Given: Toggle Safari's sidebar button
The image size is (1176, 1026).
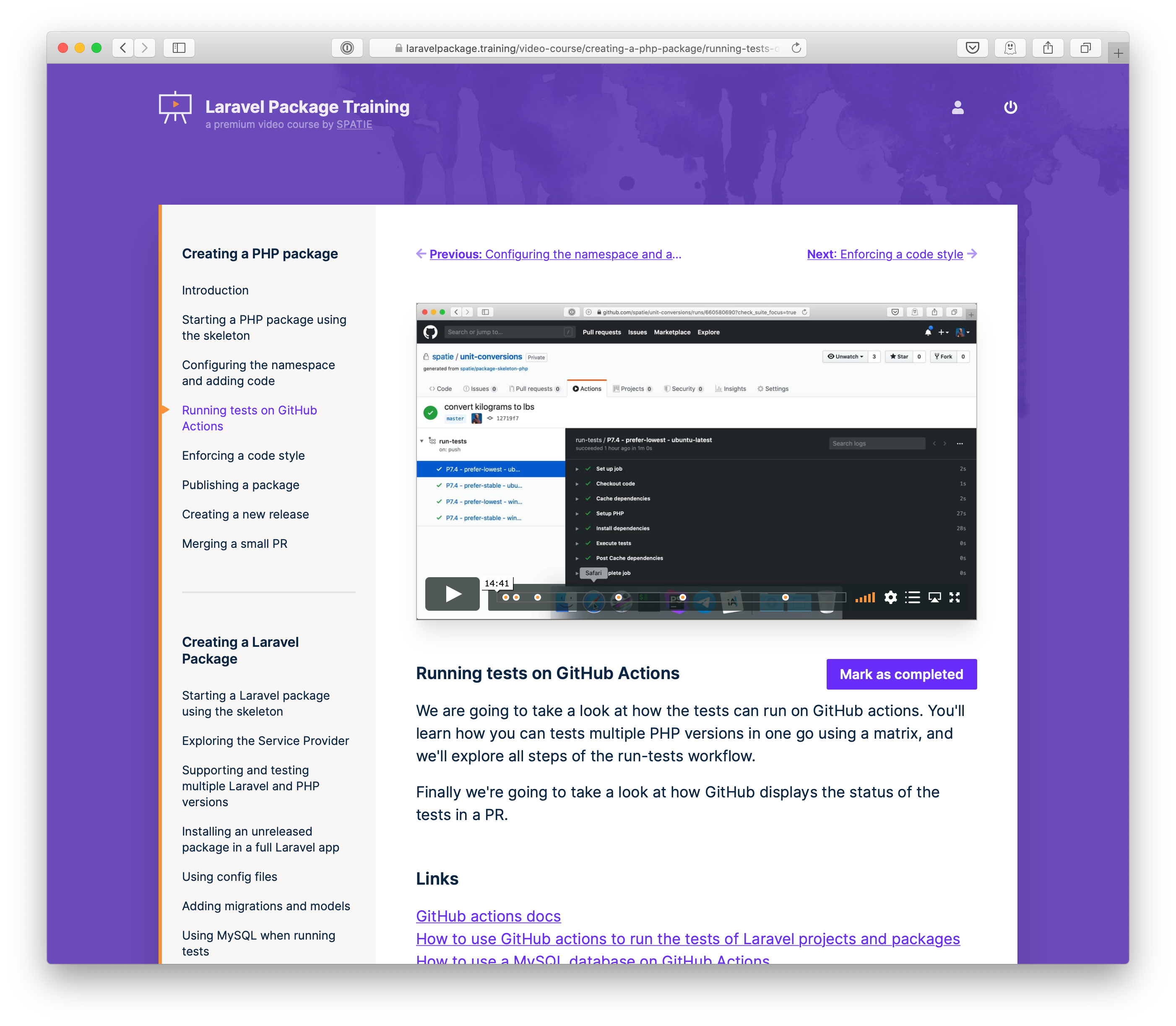Looking at the screenshot, I should 179,47.
